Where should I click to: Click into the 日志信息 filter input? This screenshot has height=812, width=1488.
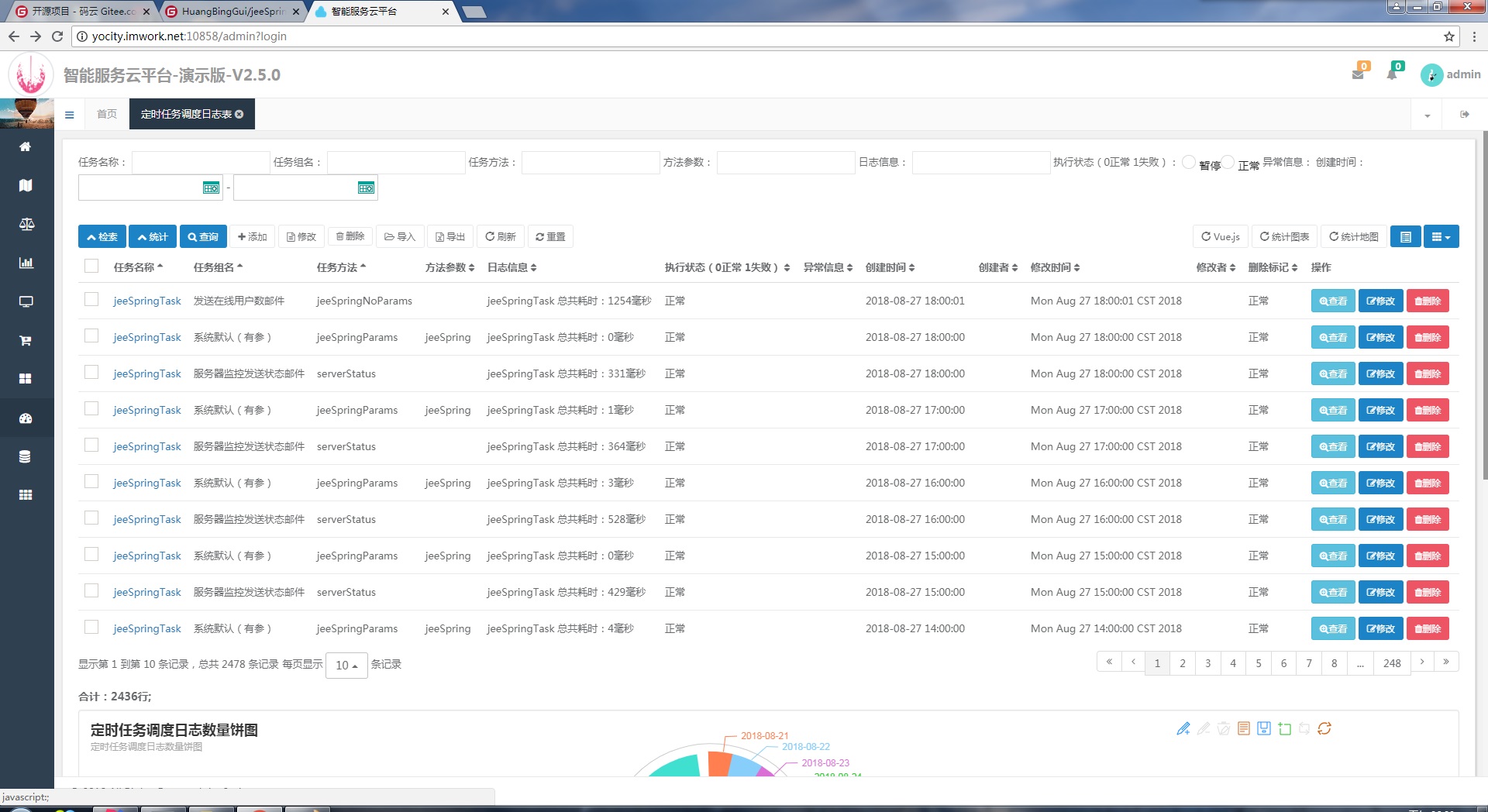(981, 162)
